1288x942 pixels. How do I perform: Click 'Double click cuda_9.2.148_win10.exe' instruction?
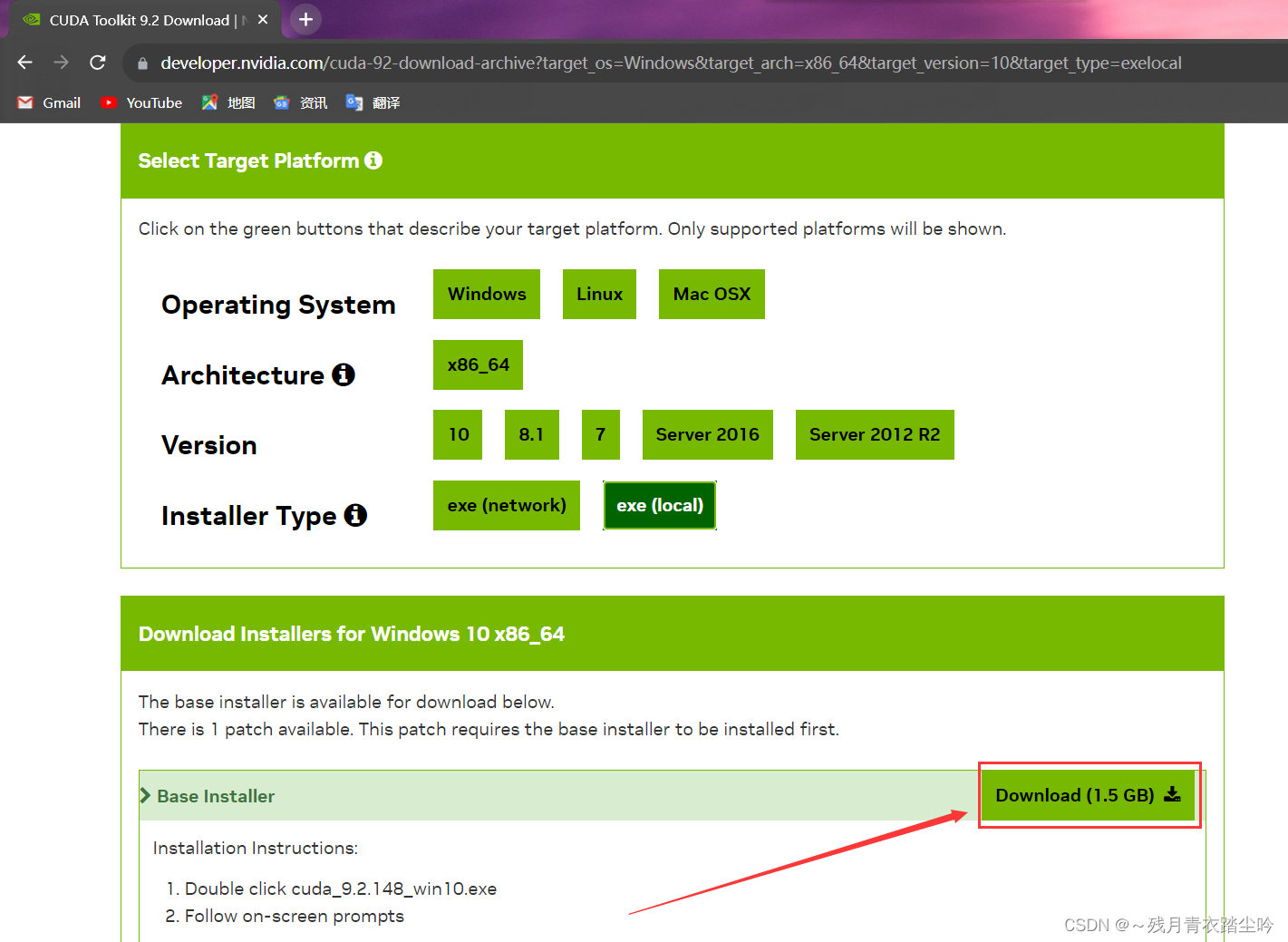[x=341, y=889]
